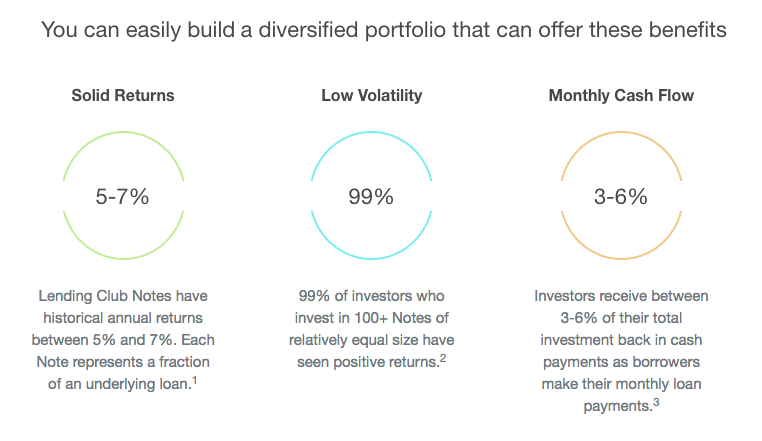
Task: Open footnote 2 after 'positive returns'
Action: tap(442, 357)
